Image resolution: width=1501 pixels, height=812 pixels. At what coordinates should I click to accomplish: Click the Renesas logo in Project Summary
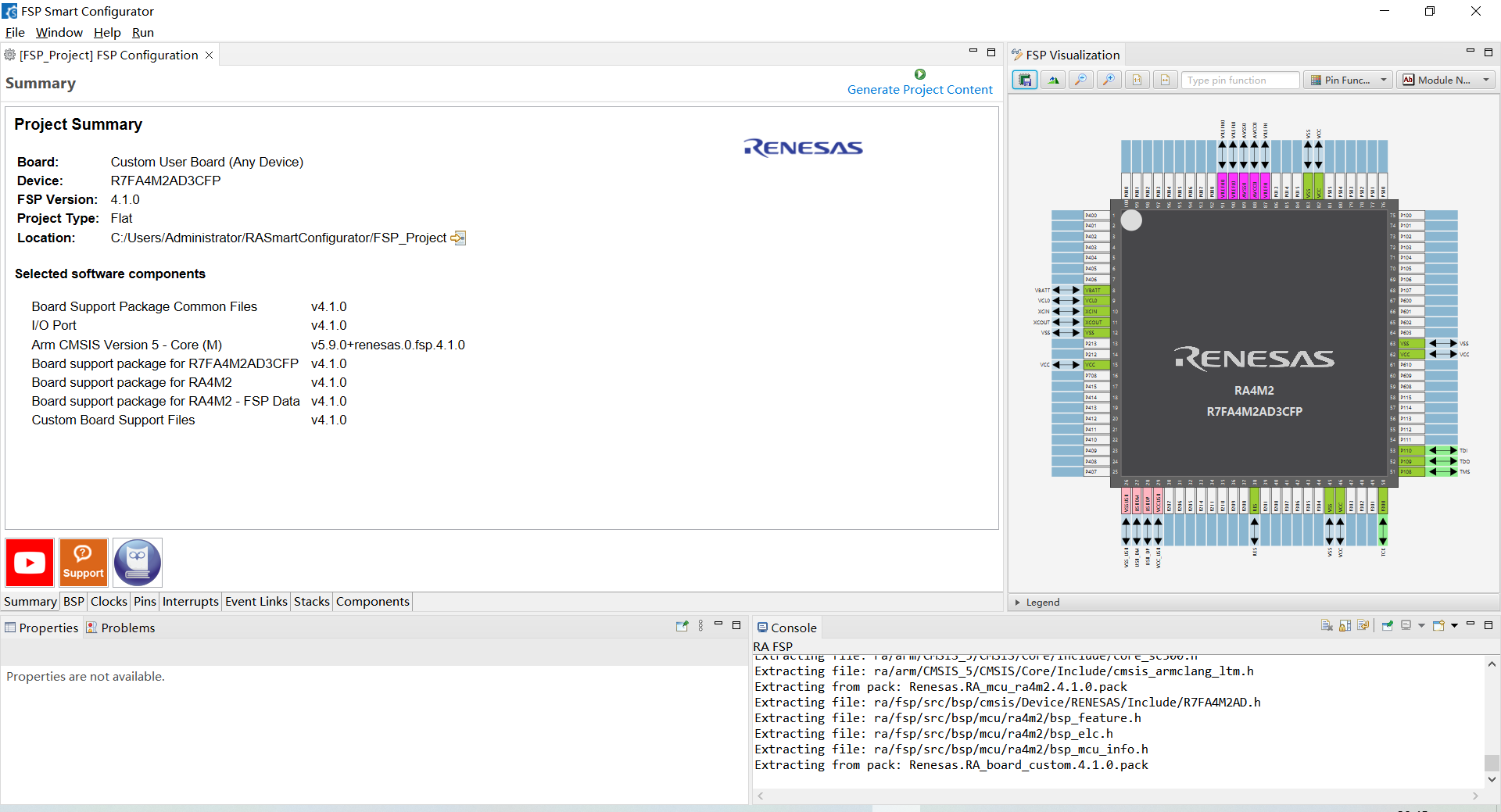tap(803, 148)
